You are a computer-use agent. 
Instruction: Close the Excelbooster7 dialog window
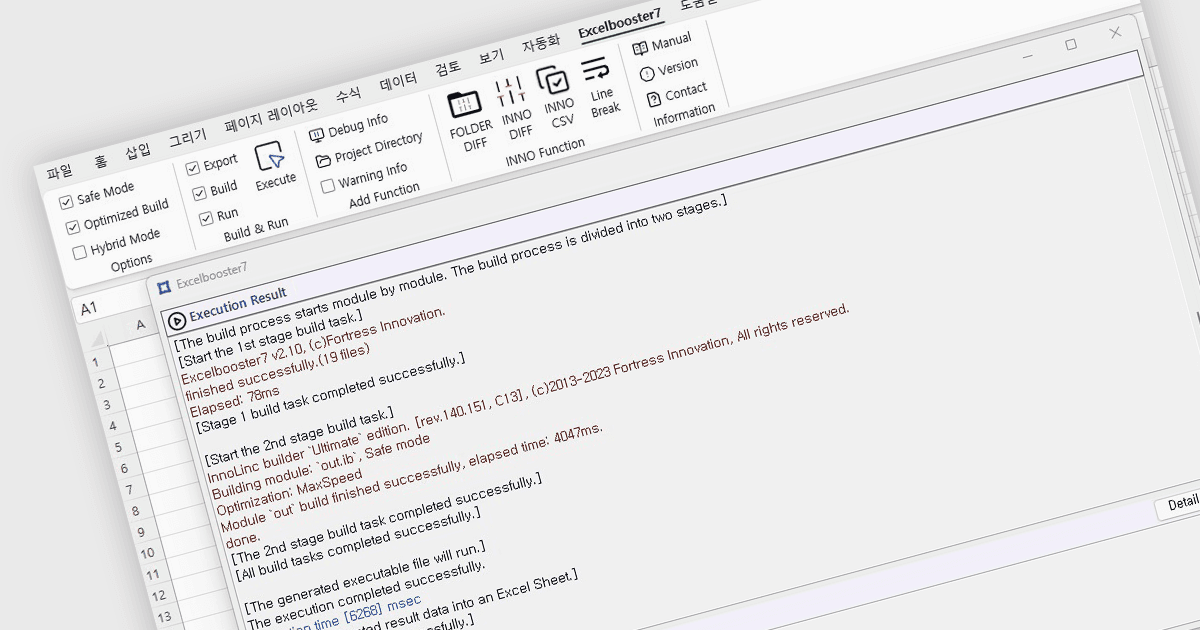tap(1115, 33)
